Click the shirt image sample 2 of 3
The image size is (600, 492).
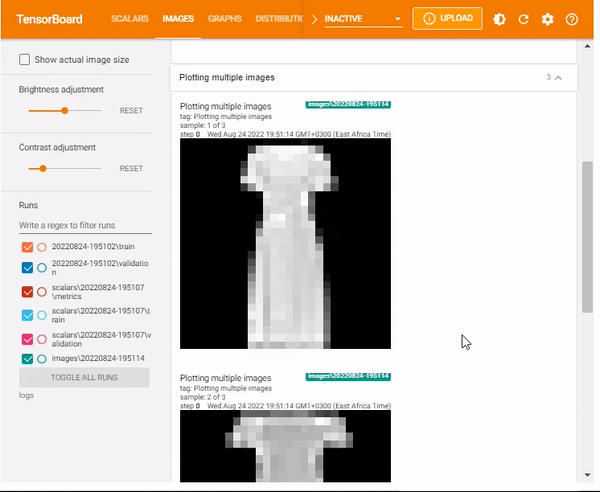pos(285,446)
